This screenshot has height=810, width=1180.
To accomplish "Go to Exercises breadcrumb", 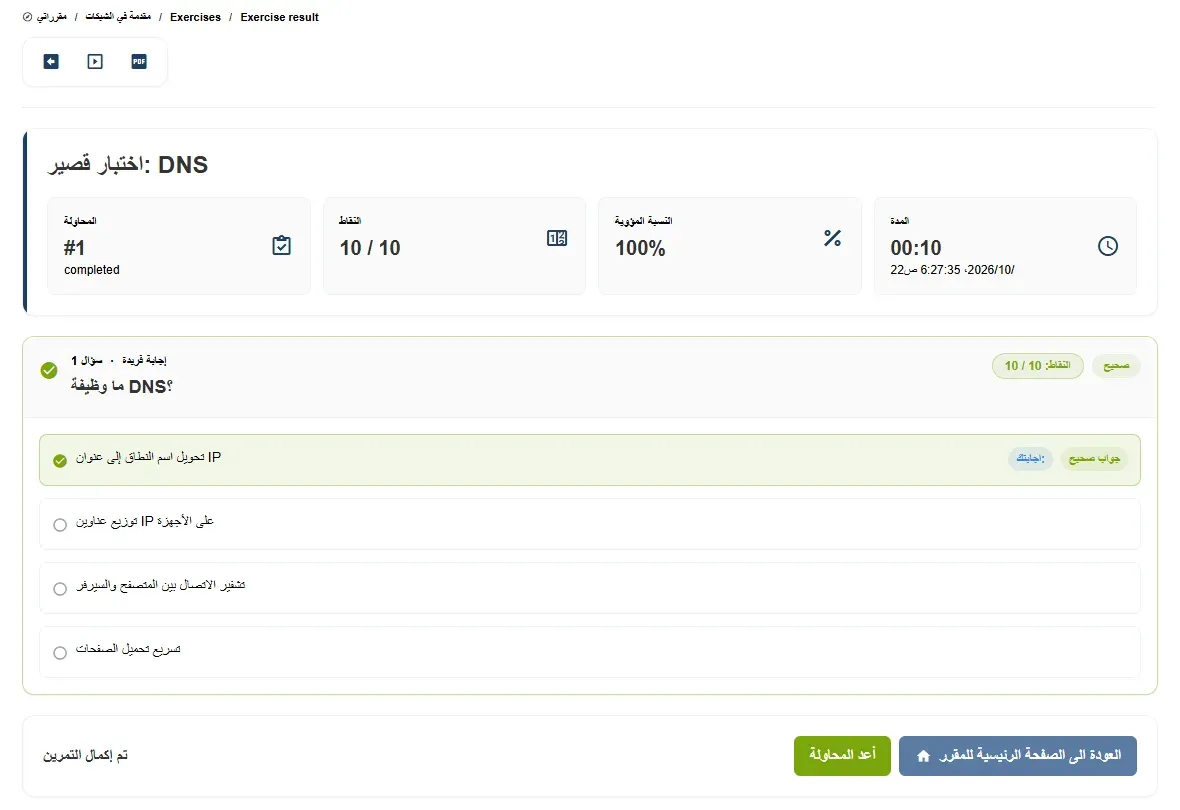I will pyautogui.click(x=196, y=17).
